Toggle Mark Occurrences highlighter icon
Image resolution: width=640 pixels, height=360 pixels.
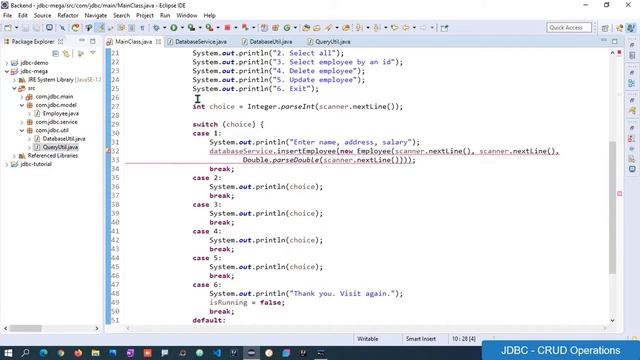coord(100,28)
